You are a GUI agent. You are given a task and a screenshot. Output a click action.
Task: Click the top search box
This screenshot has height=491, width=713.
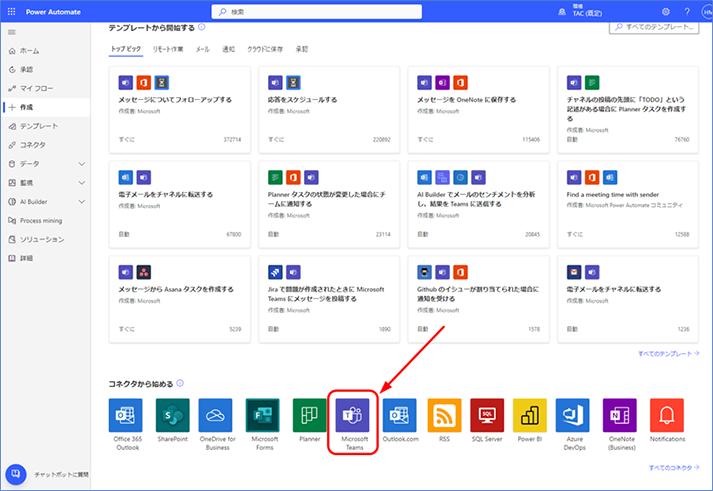click(x=316, y=12)
